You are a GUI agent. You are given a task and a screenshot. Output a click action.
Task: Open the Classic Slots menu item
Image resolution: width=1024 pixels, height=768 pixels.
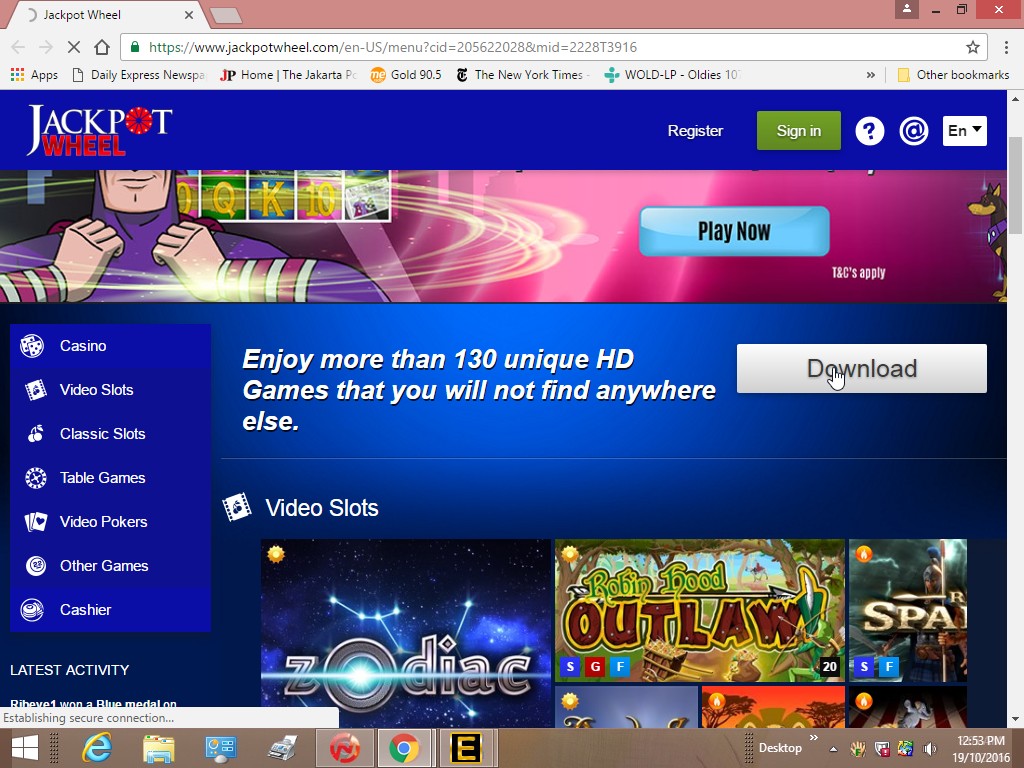click(110, 434)
